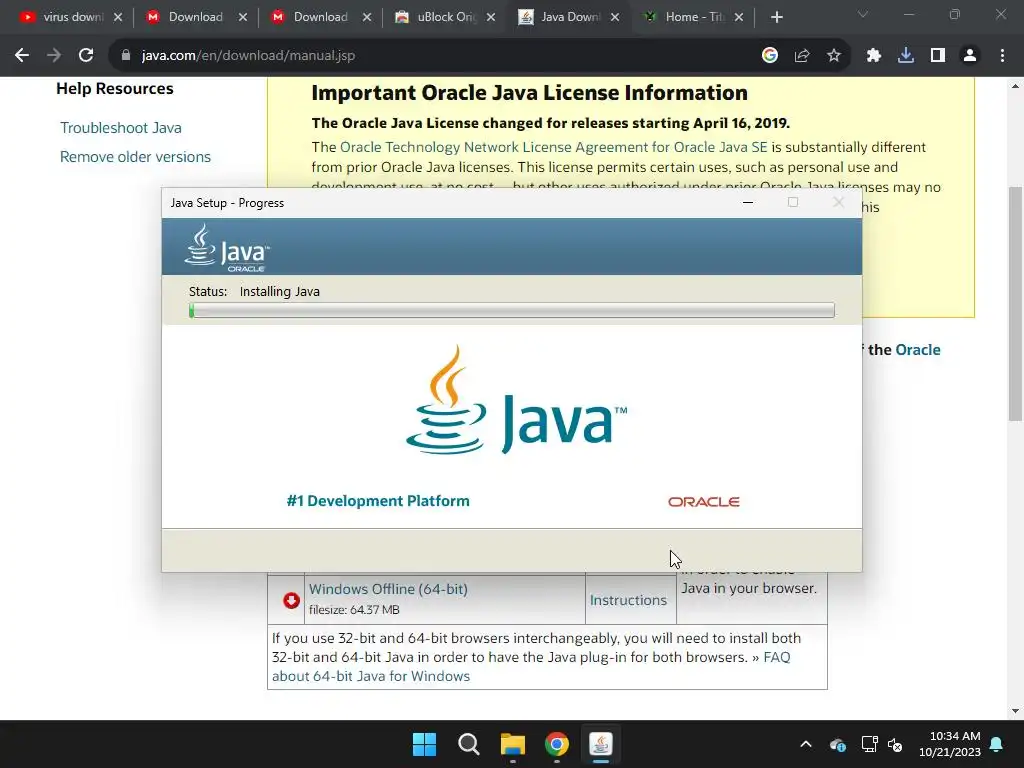Click the address bar URL

tap(248, 56)
